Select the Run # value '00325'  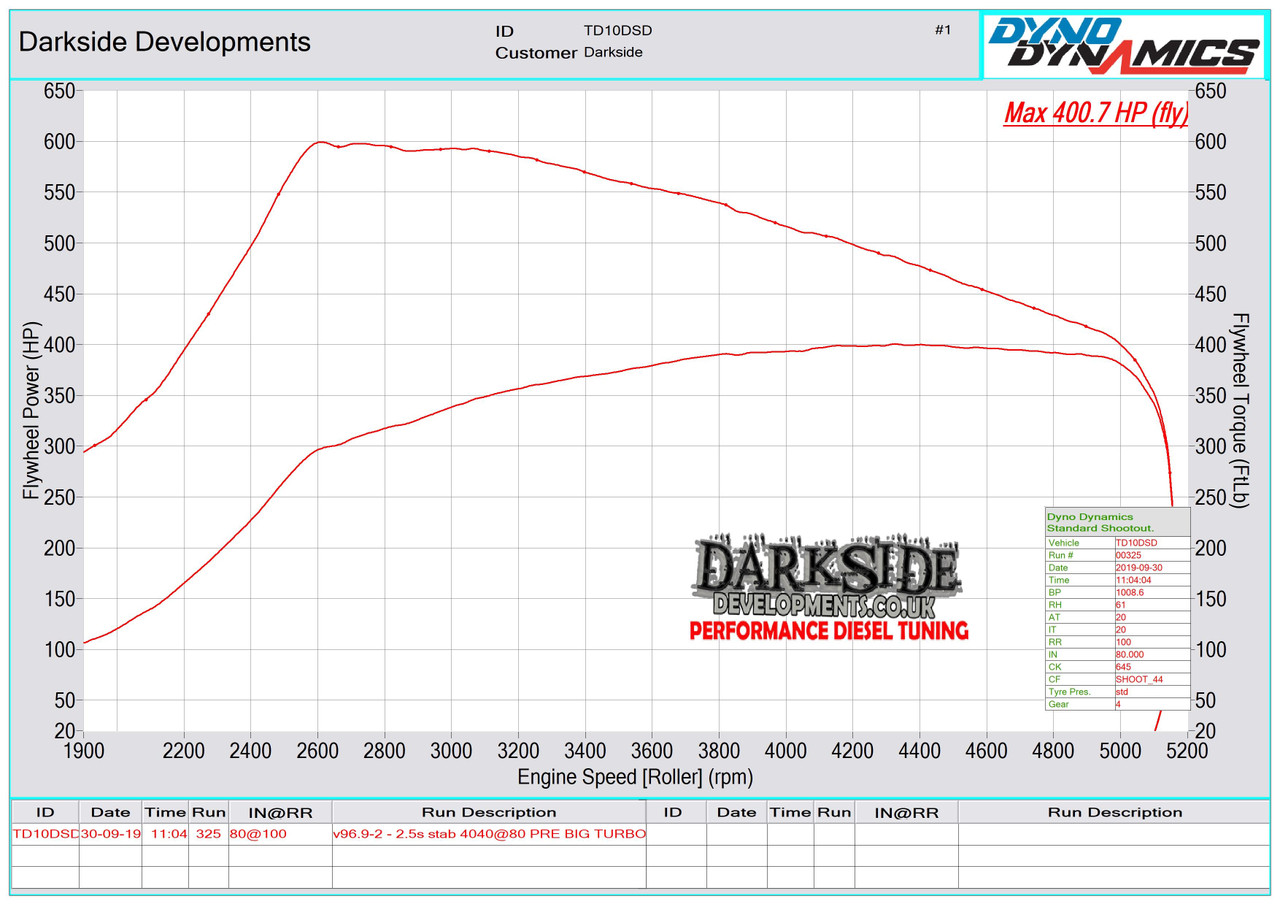1128,555
